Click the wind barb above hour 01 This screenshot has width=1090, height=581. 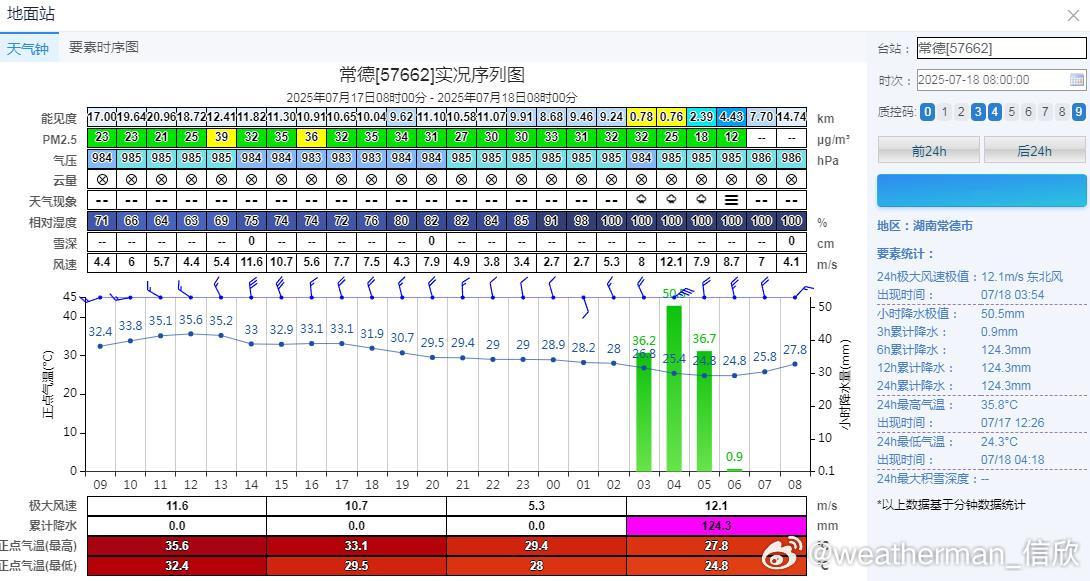click(x=585, y=306)
